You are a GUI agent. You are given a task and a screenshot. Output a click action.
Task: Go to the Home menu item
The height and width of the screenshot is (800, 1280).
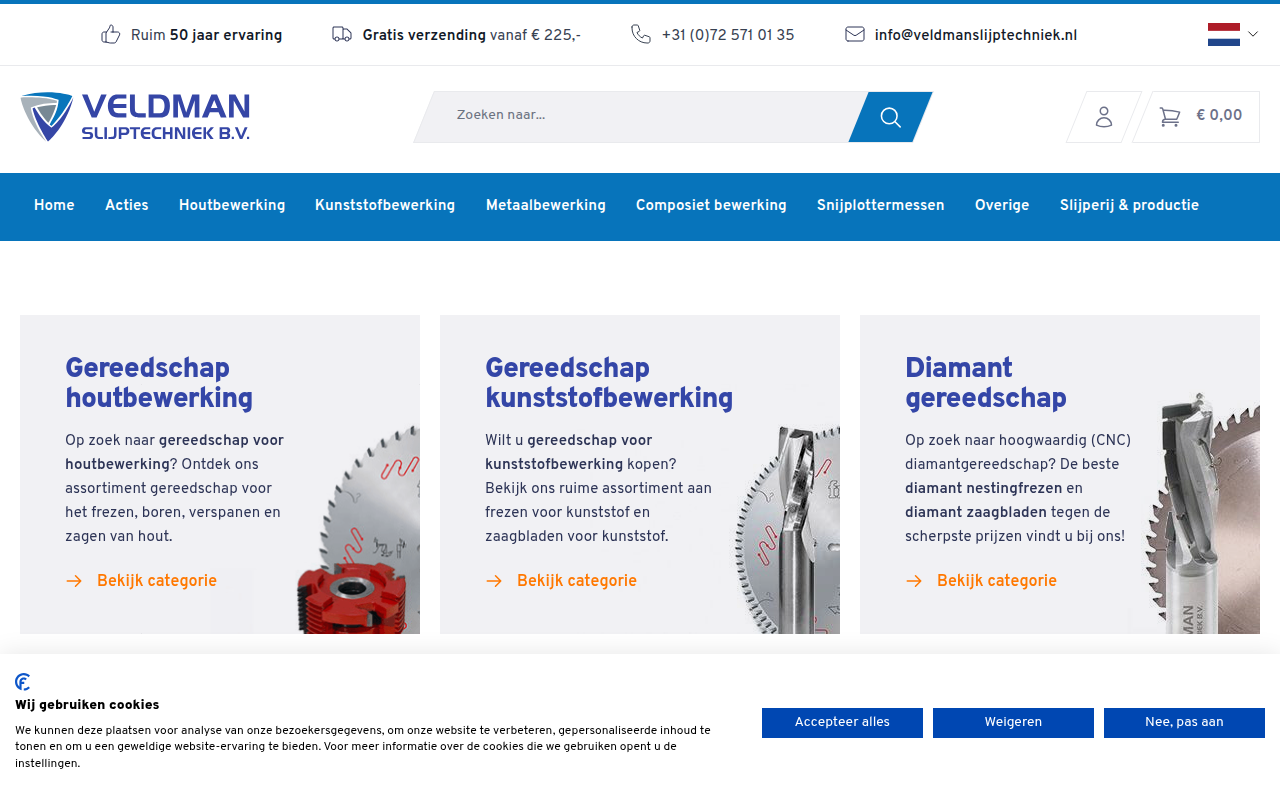coord(54,206)
